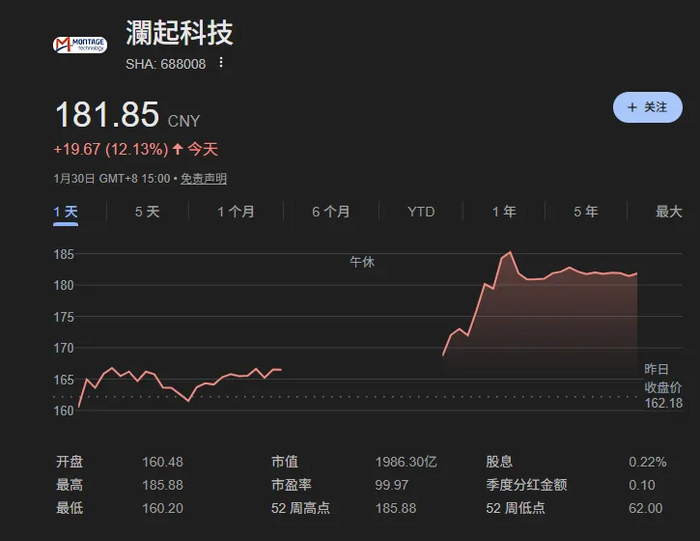Screen dimensions: 700x541
Task: Click the previous close value 162.18
Action: [663, 403]
